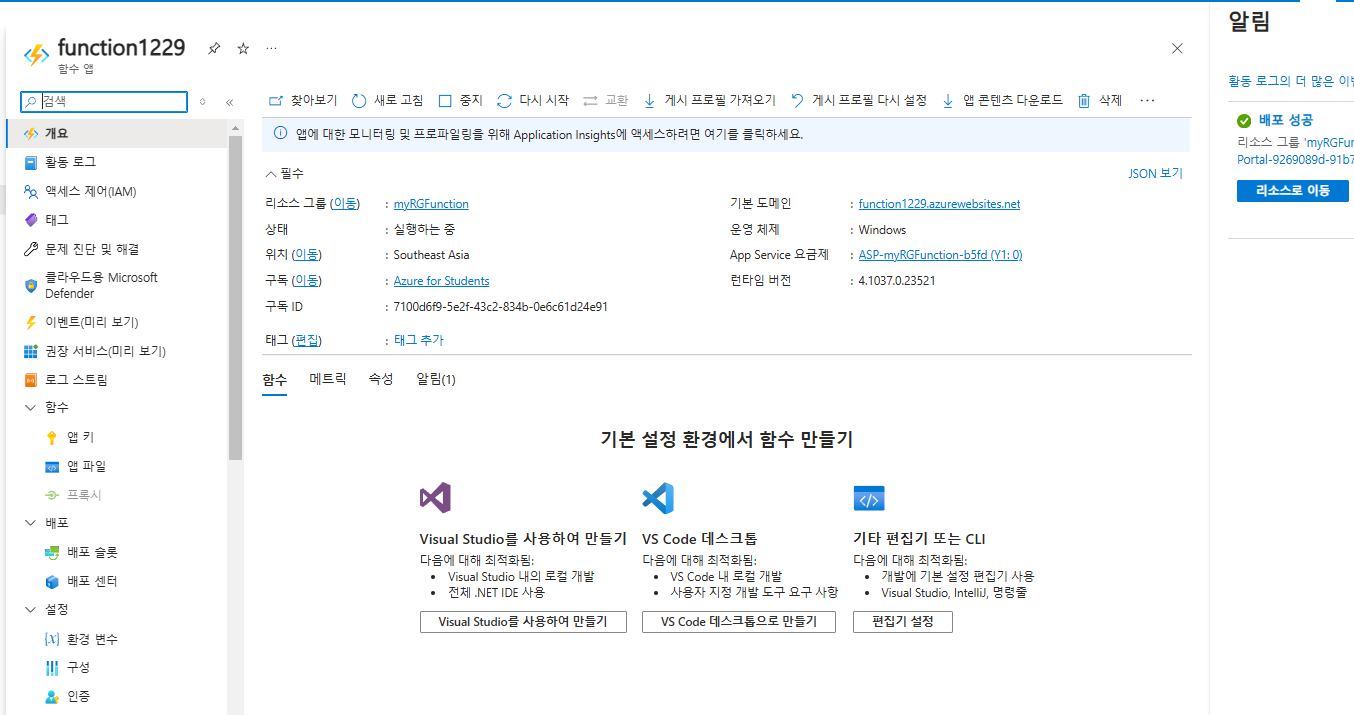Download app content via 앱 콘텐츠 다운로드
Viewport: 1354px width, 715px height.
coord(1002,100)
